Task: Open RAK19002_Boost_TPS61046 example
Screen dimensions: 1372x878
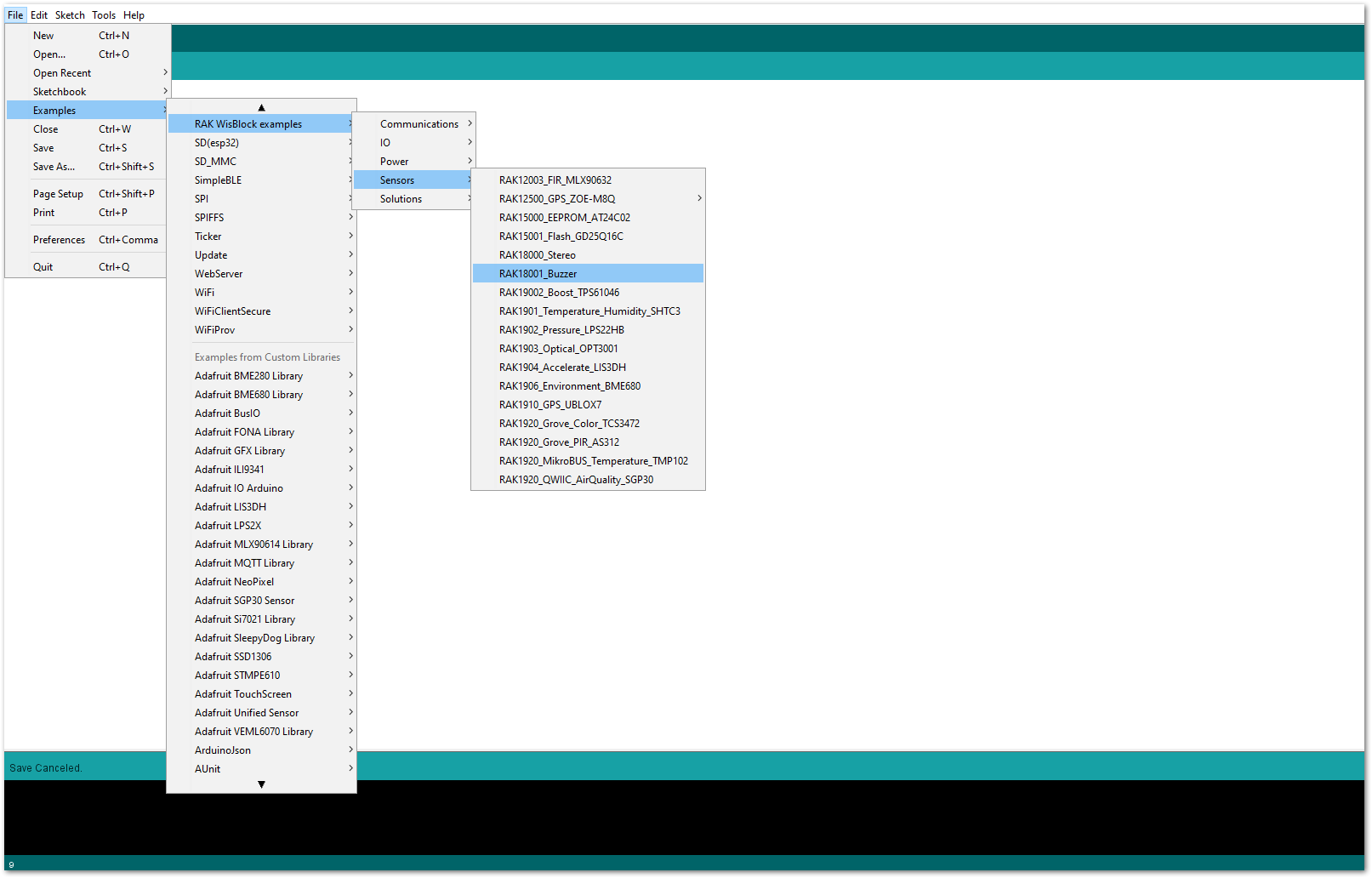Action: (588, 293)
